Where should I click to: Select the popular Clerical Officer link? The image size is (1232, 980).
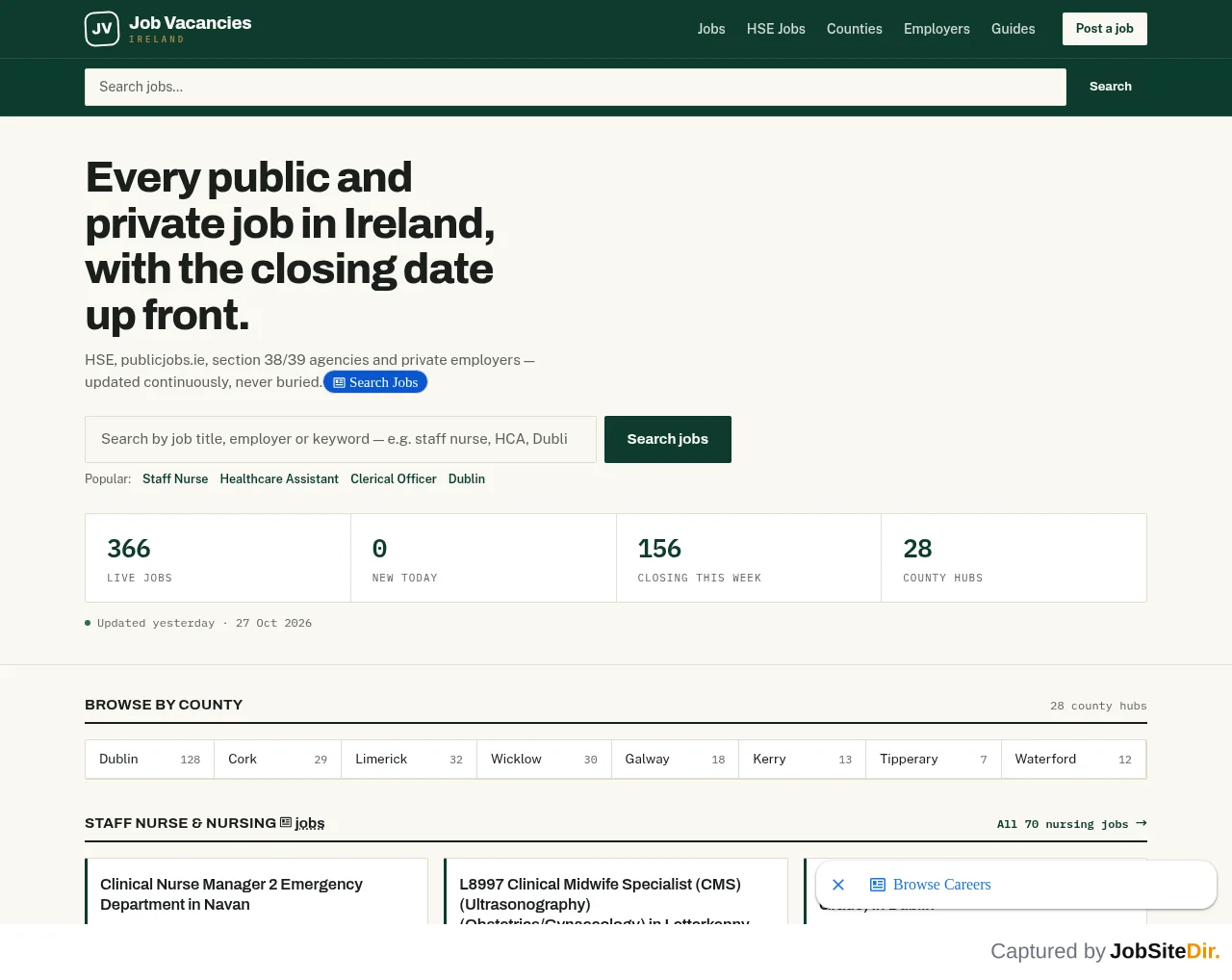(394, 478)
